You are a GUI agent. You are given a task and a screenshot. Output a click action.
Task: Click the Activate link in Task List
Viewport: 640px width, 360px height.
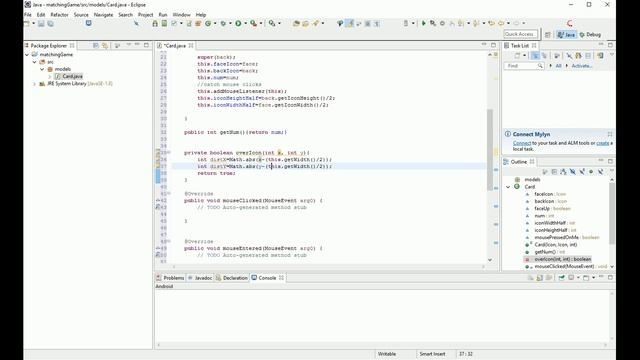pyautogui.click(x=582, y=66)
